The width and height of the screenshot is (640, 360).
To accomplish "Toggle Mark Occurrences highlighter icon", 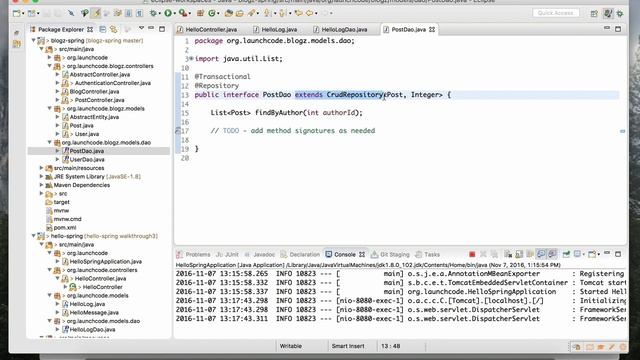I will [96, 13].
